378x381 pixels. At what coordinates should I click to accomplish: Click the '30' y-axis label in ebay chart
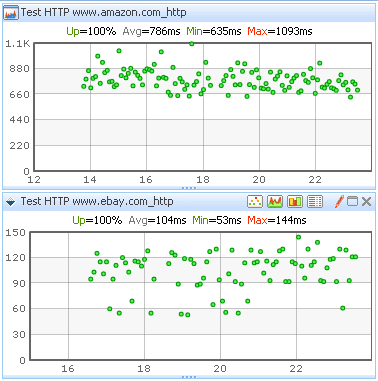19,335
